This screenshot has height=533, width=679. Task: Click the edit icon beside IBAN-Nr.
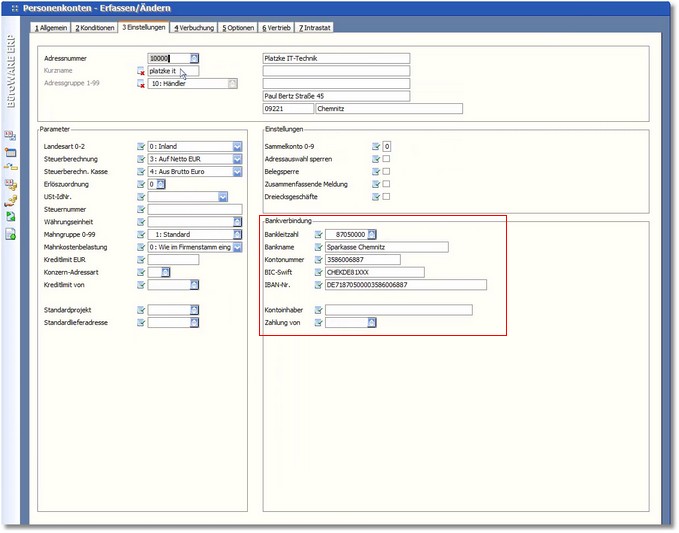[318, 284]
